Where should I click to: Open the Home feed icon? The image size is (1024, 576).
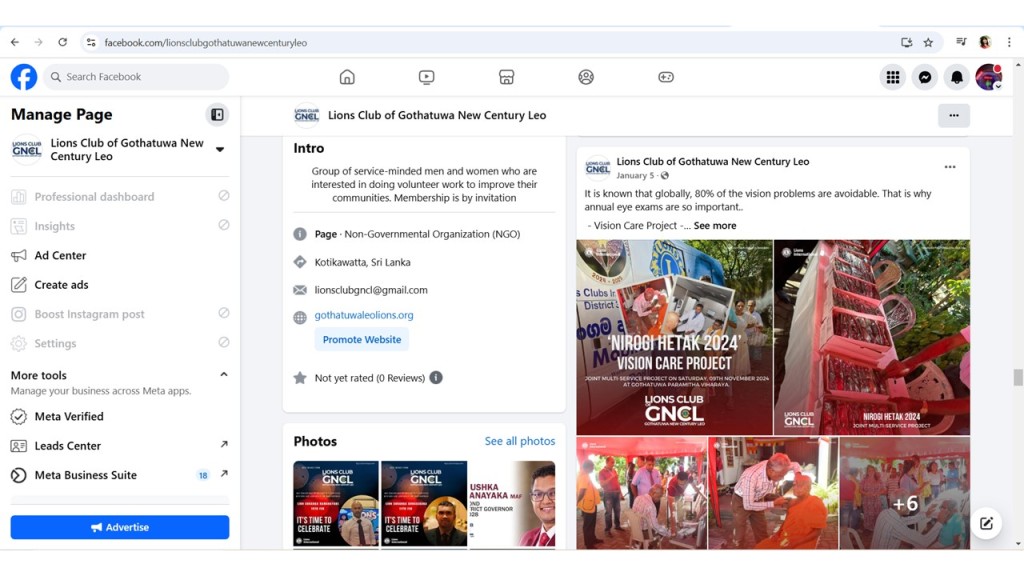[x=347, y=77]
